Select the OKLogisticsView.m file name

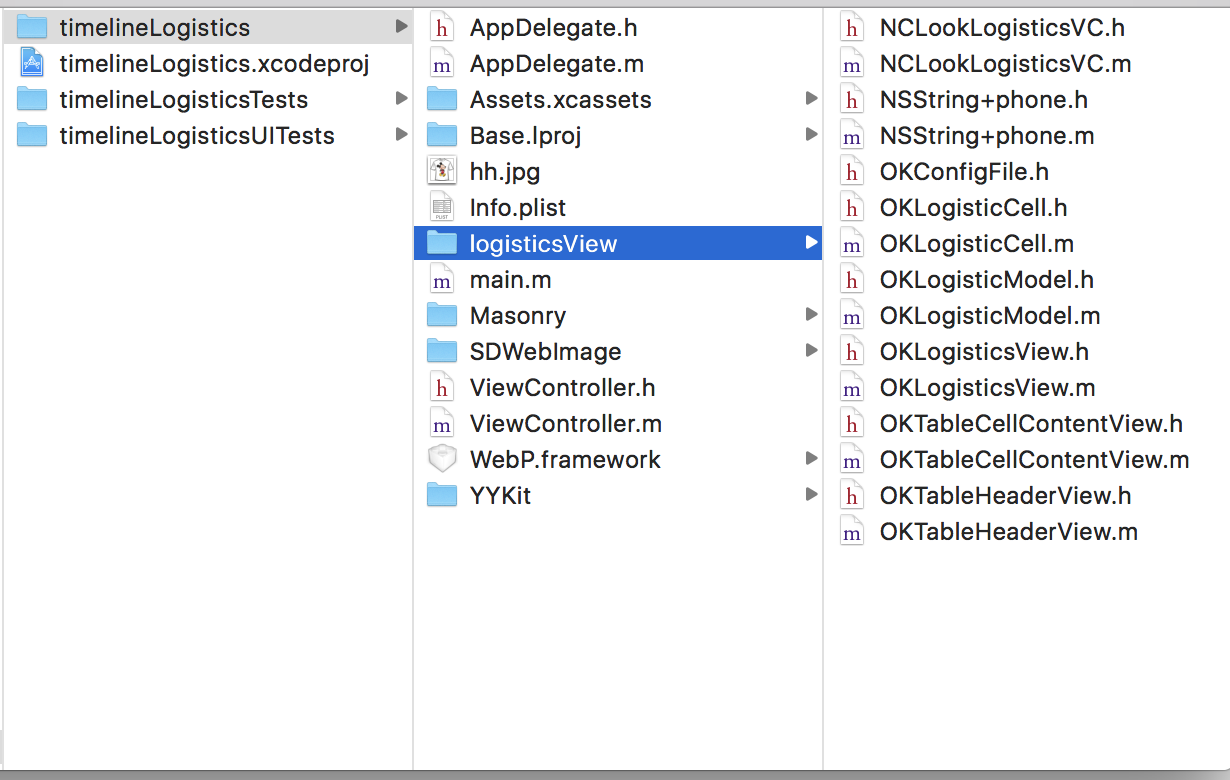[988, 388]
